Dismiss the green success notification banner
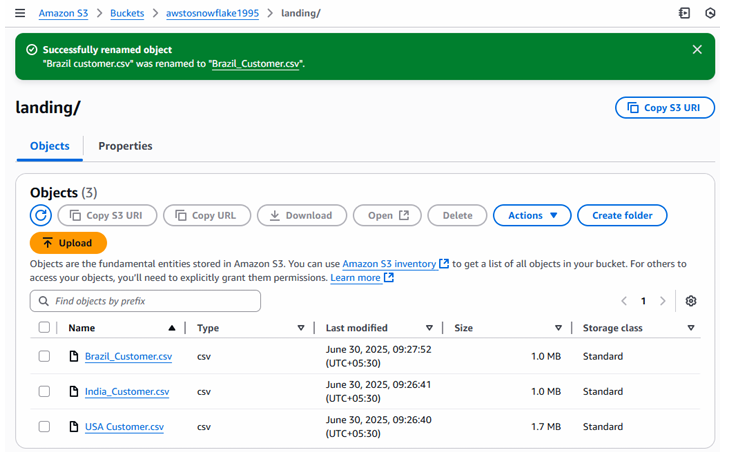 (697, 50)
